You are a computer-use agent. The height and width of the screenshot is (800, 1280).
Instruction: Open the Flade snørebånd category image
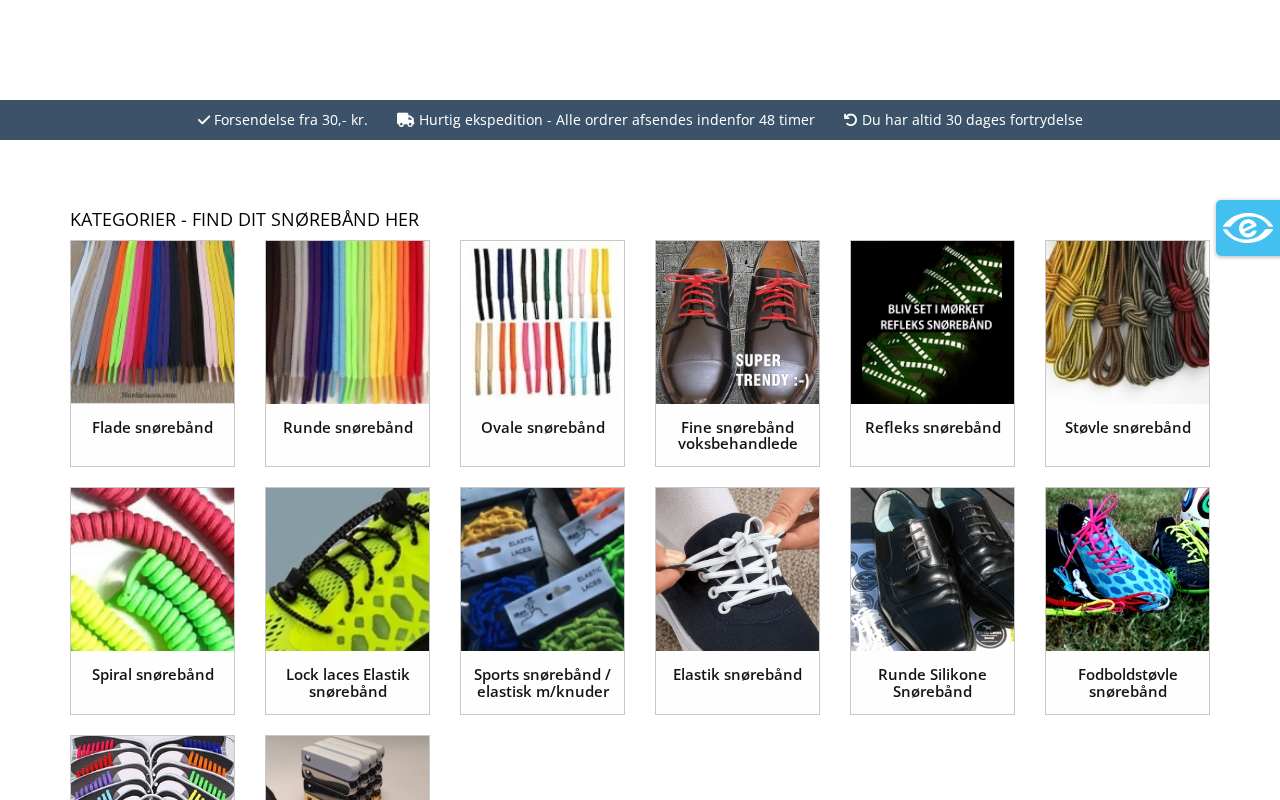(152, 322)
